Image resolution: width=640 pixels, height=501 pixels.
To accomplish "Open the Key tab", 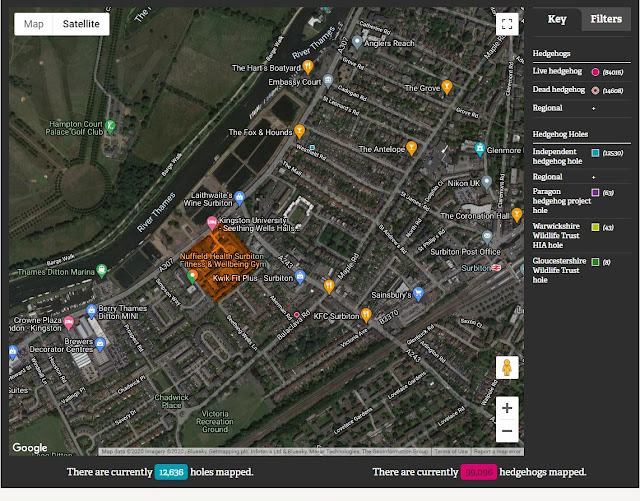I will [x=557, y=19].
